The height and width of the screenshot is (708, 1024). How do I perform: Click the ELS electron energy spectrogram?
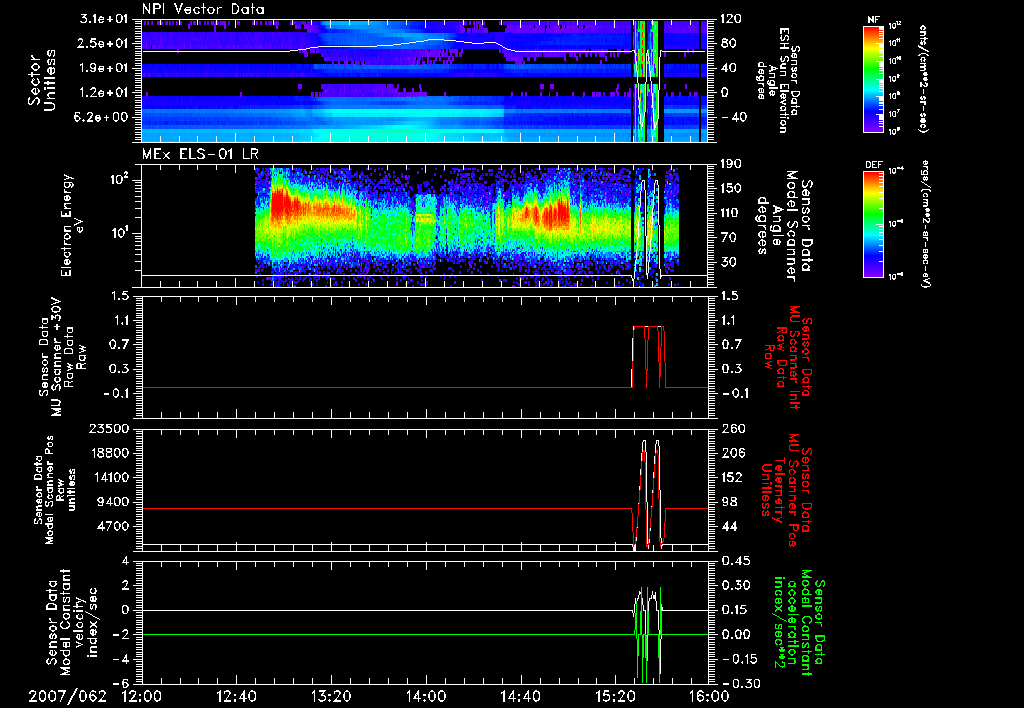click(425, 225)
